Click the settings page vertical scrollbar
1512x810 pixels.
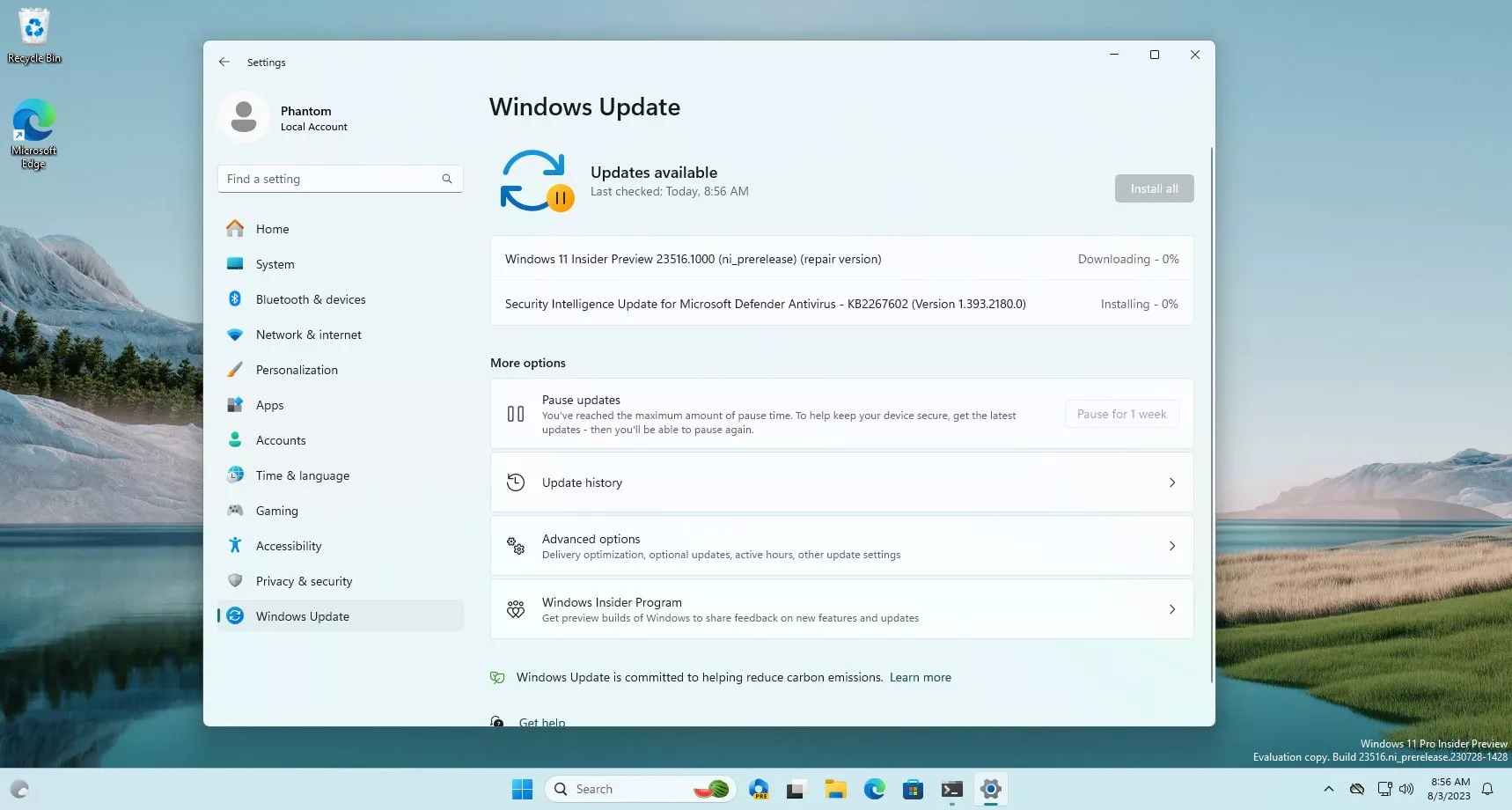point(1211,414)
